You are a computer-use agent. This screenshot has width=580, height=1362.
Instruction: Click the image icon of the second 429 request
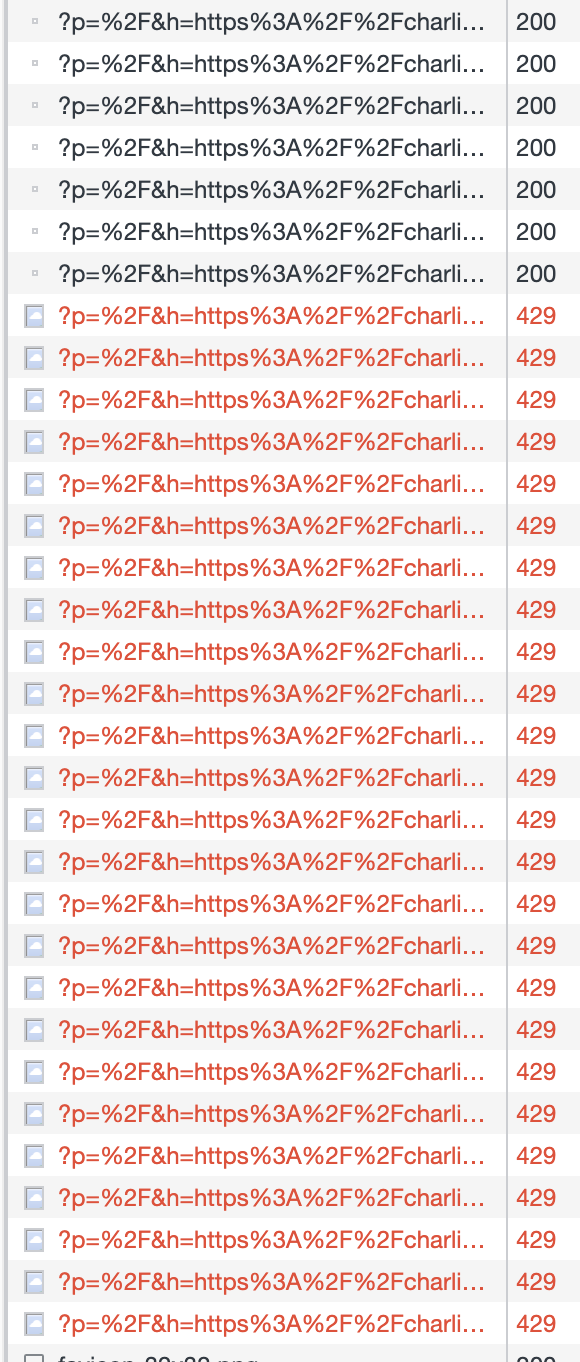35,359
